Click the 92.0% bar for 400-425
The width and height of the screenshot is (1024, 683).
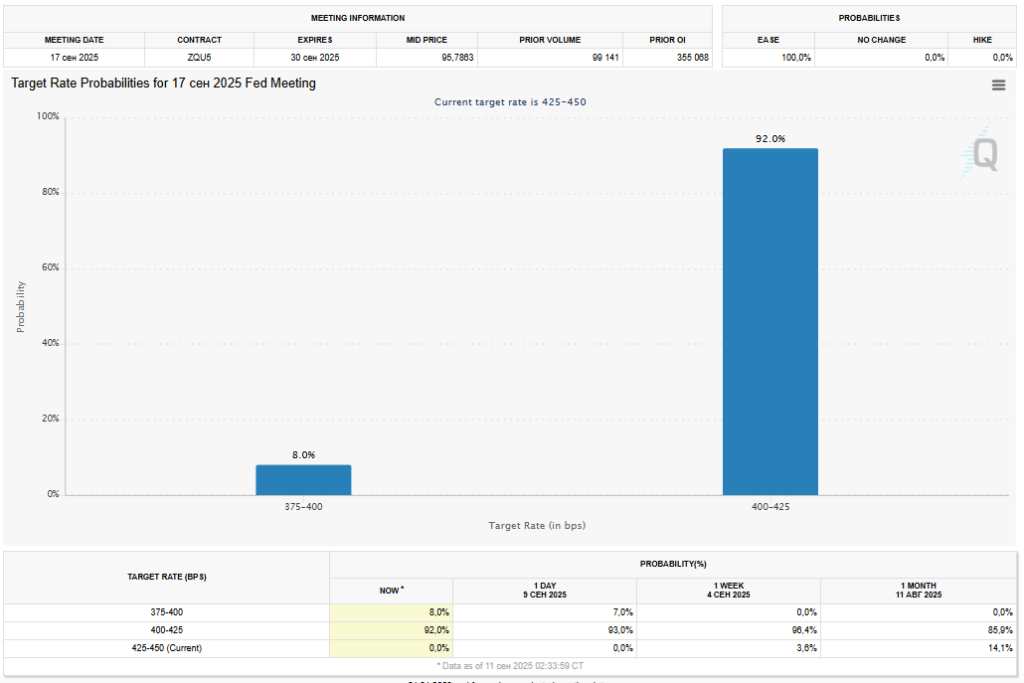770,321
